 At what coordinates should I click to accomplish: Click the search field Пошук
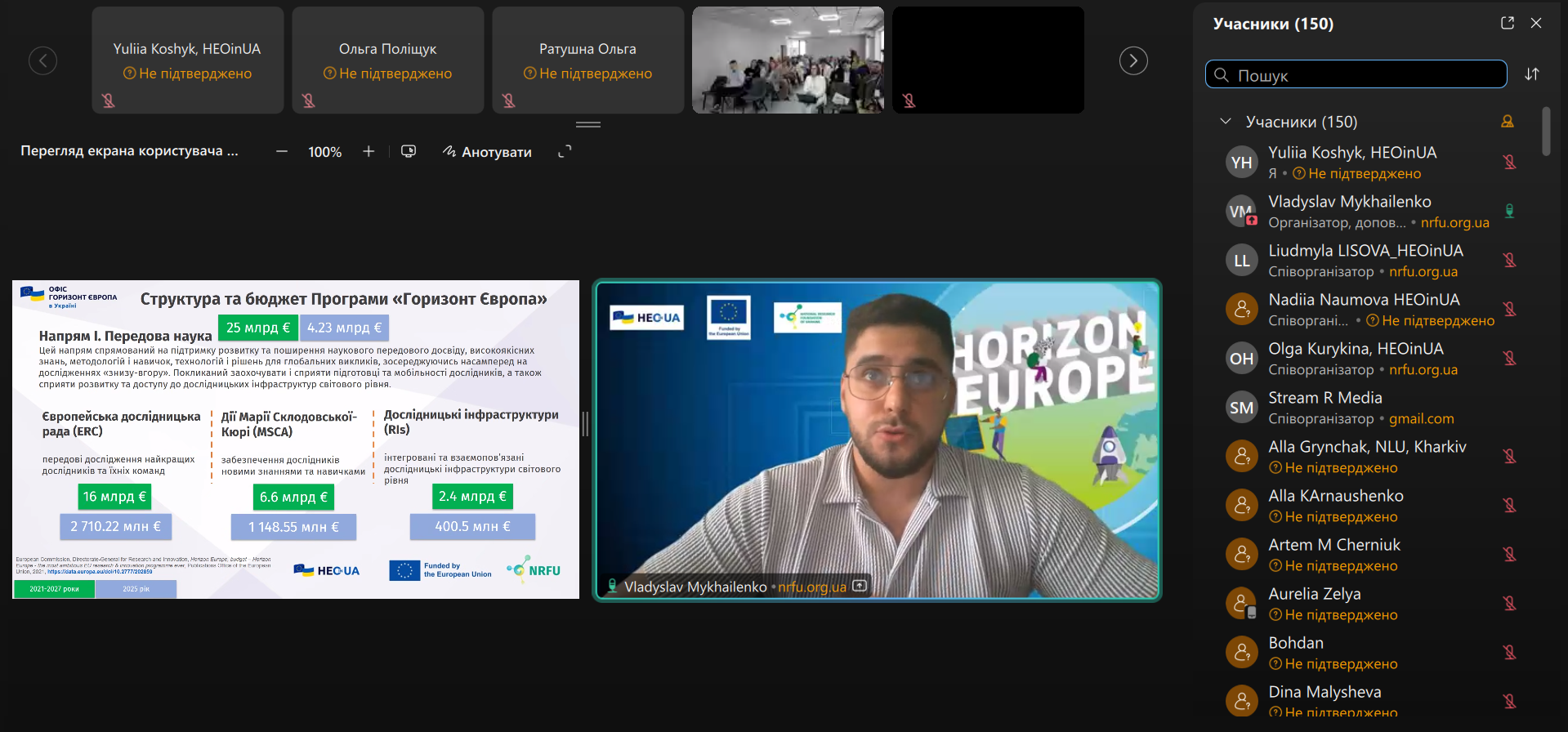[x=1356, y=74]
